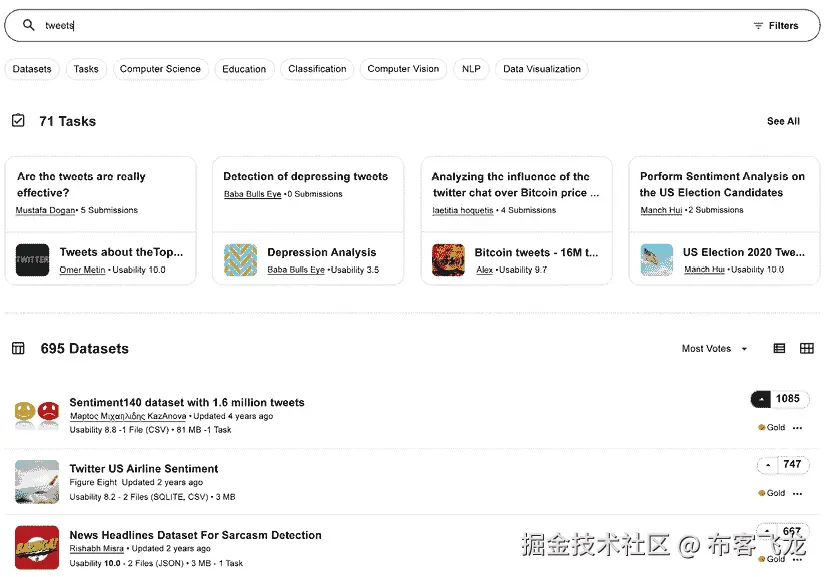825x577 pixels.
Task: Open task Are the tweets are really effective
Action: pyautogui.click(x=81, y=185)
